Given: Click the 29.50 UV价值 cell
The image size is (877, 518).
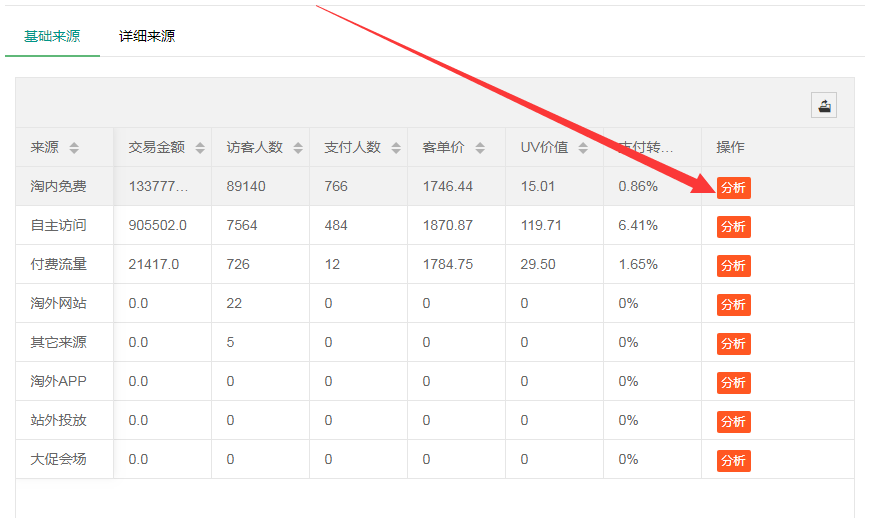Looking at the screenshot, I should [554, 264].
